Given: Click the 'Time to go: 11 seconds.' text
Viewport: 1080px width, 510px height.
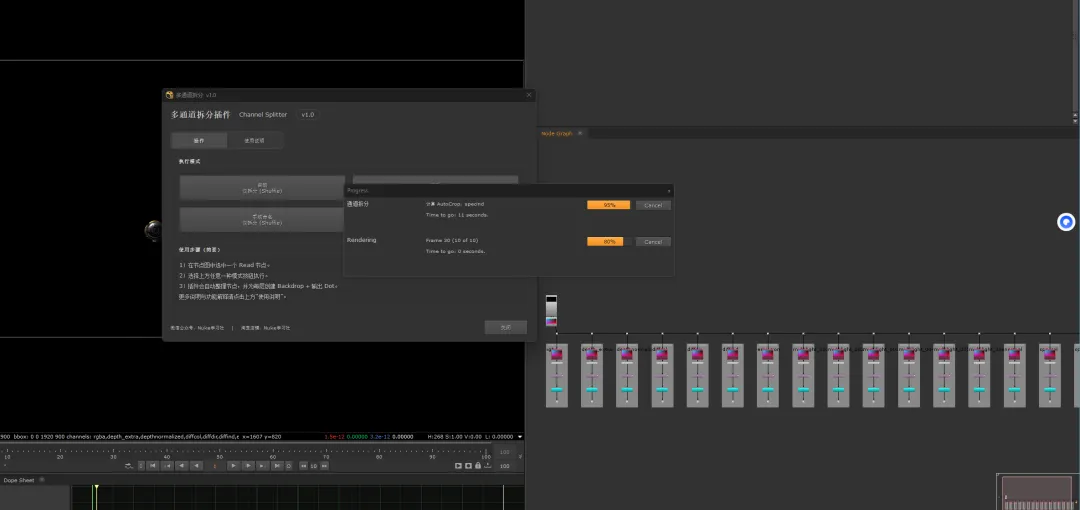Looking at the screenshot, I should [457, 215].
